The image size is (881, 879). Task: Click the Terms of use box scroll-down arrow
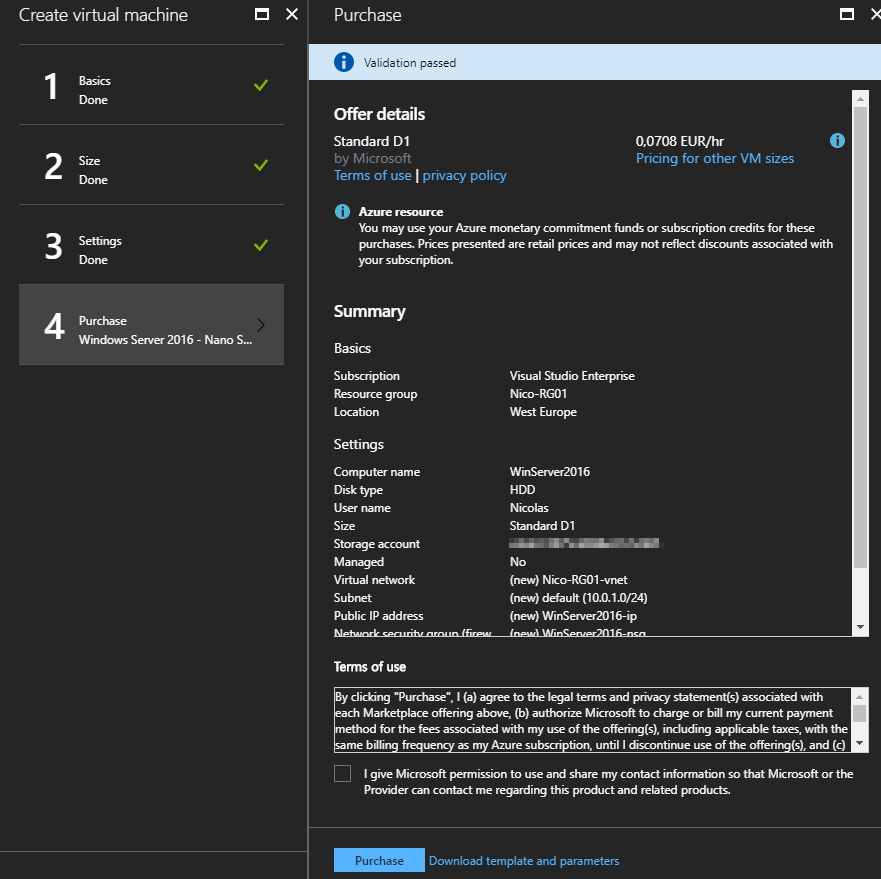click(x=859, y=743)
